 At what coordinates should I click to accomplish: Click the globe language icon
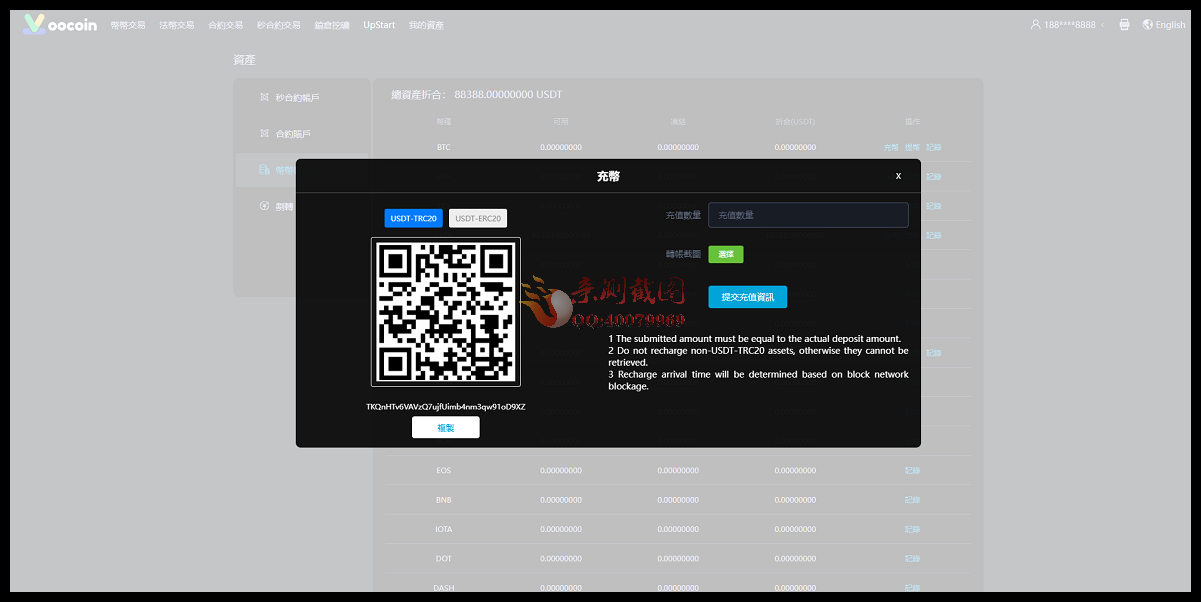1148,25
